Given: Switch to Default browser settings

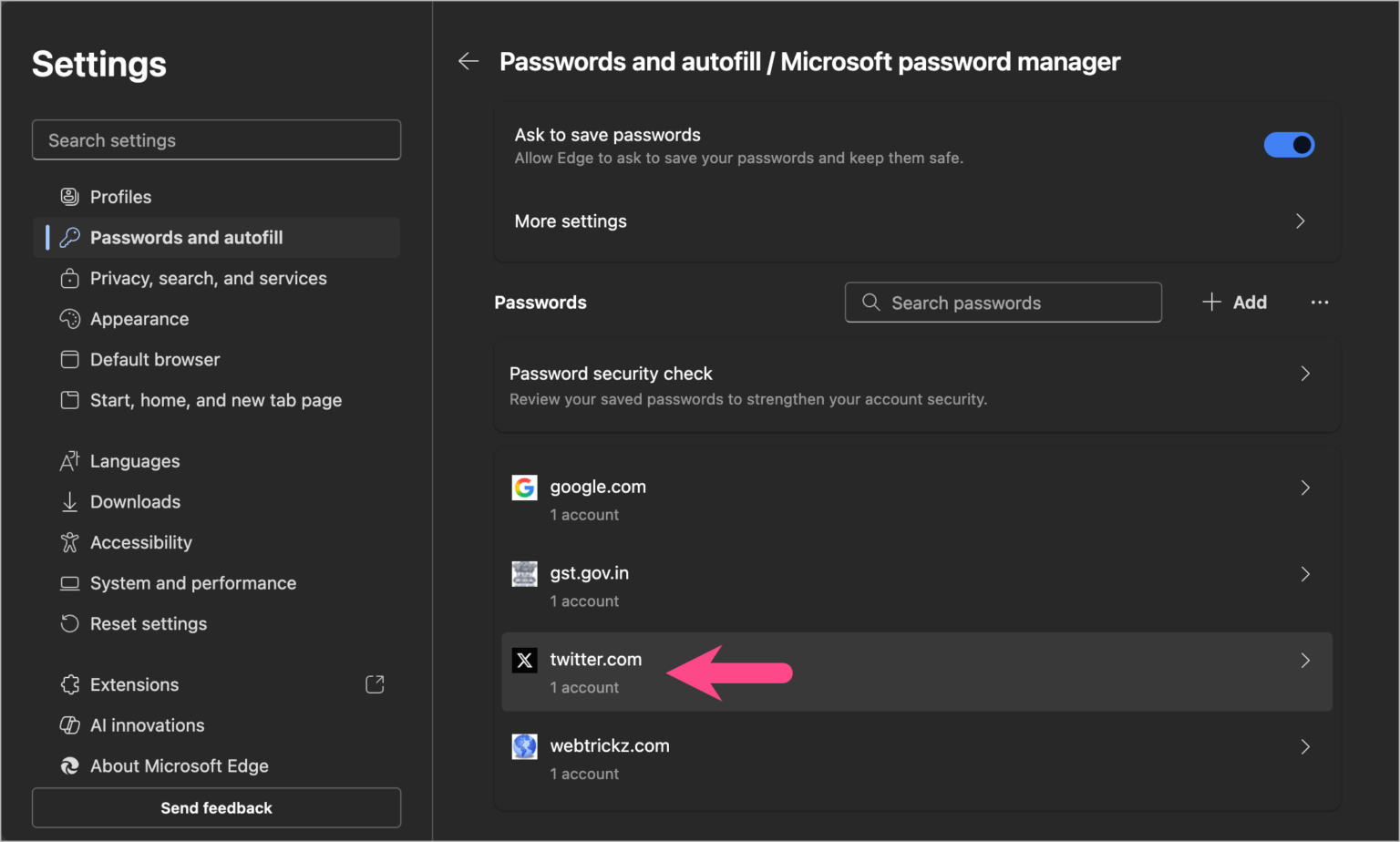Looking at the screenshot, I should coord(70,359).
